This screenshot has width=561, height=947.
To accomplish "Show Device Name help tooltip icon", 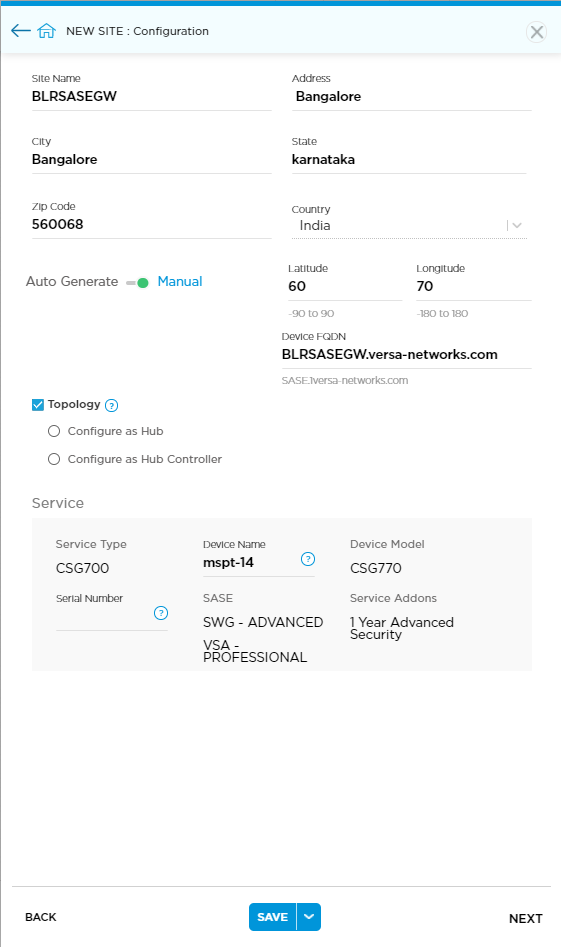I will pos(308,559).
